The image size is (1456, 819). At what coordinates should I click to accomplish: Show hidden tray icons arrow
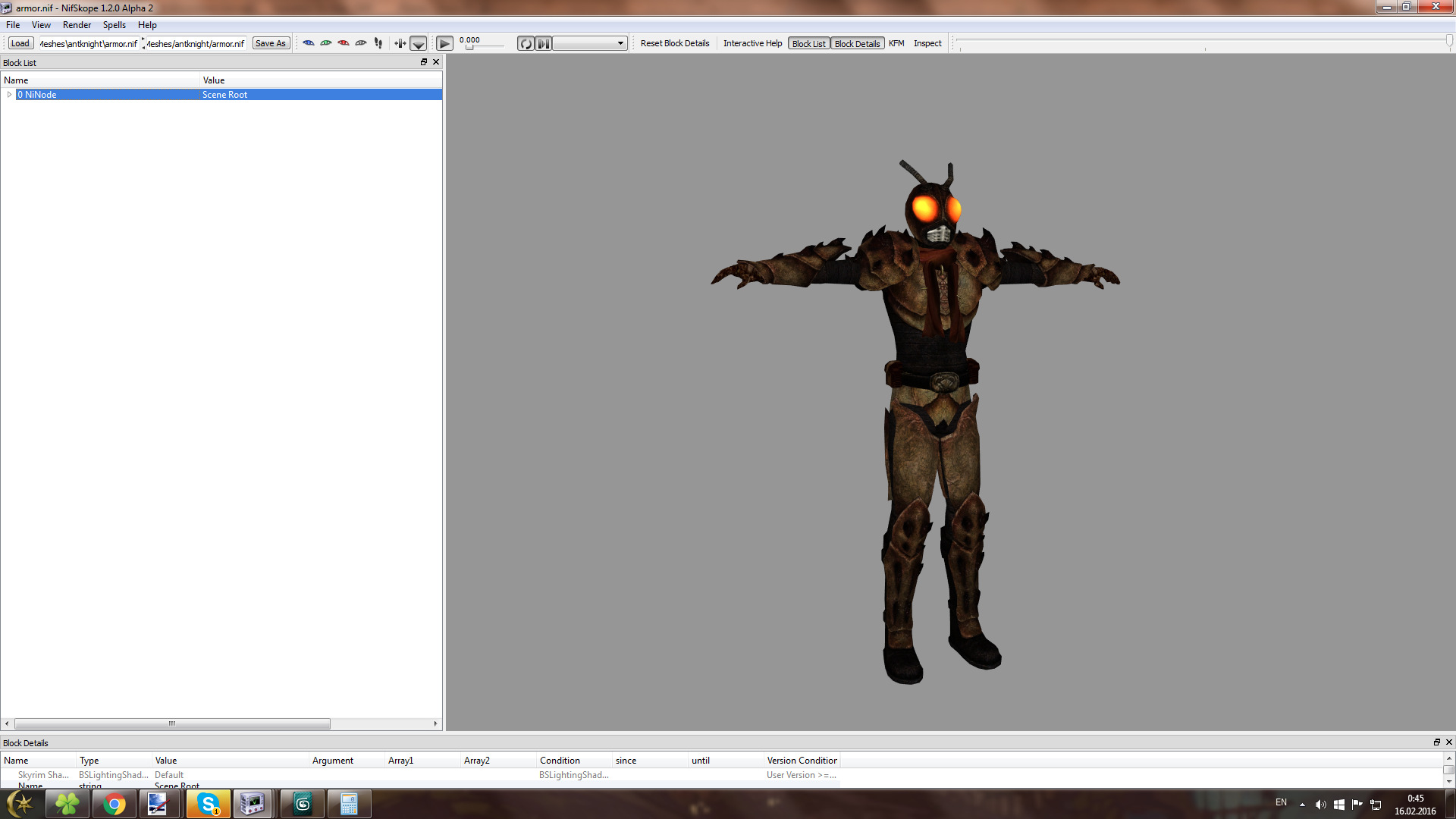point(1302,805)
